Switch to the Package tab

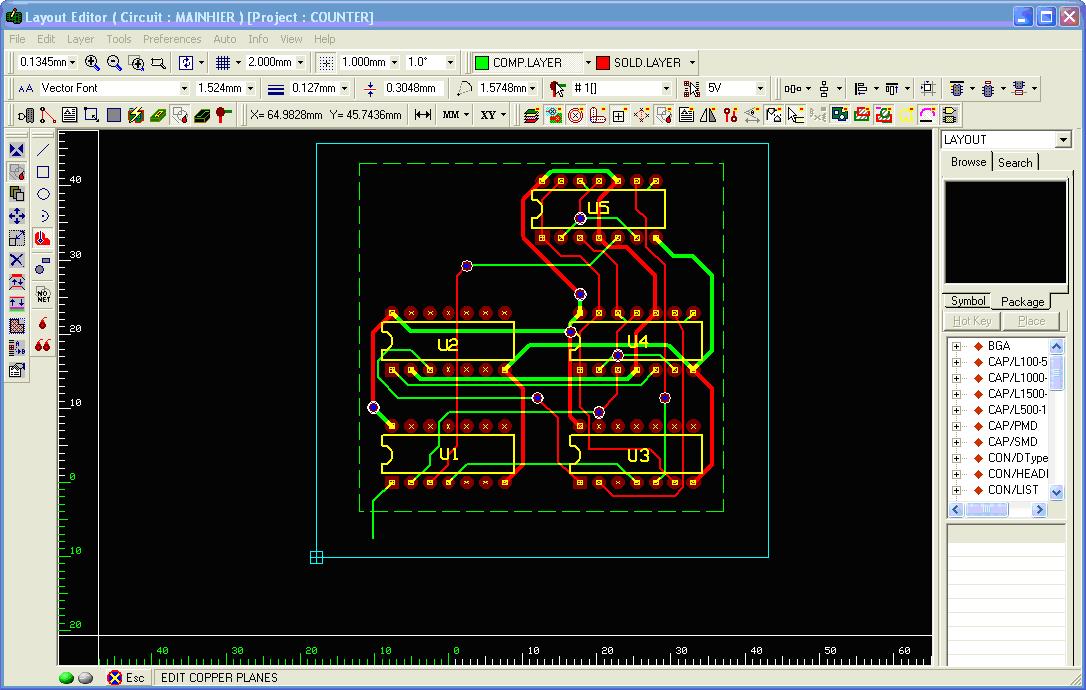[1022, 301]
